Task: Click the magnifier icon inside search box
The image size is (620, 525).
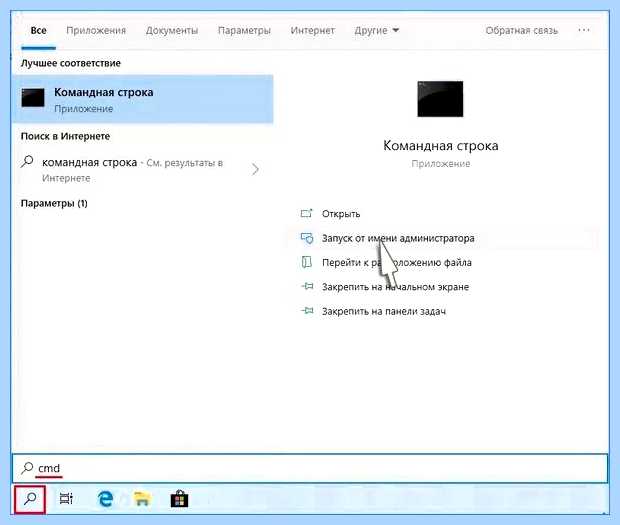Action: click(27, 468)
